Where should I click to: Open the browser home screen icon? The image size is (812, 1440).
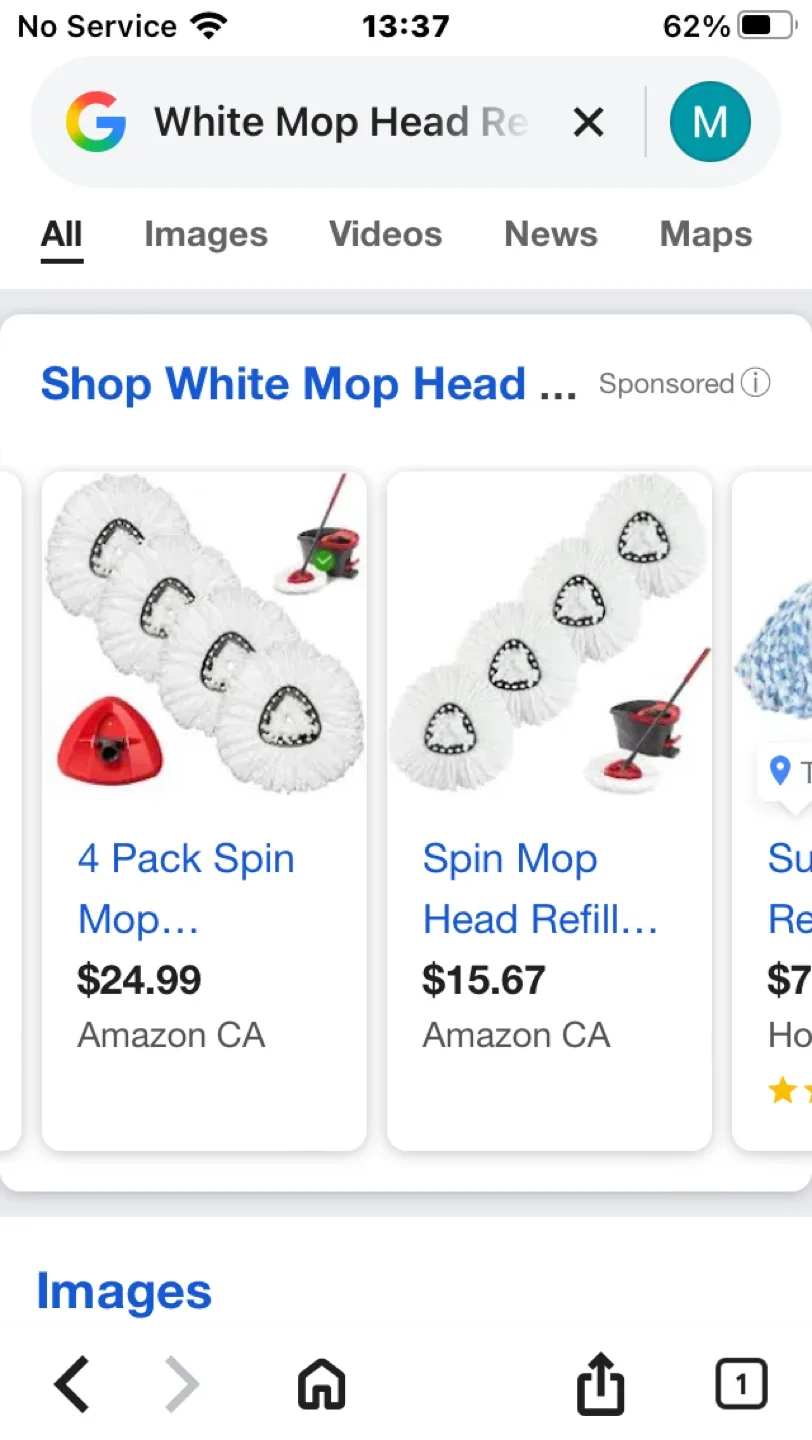(x=320, y=1384)
